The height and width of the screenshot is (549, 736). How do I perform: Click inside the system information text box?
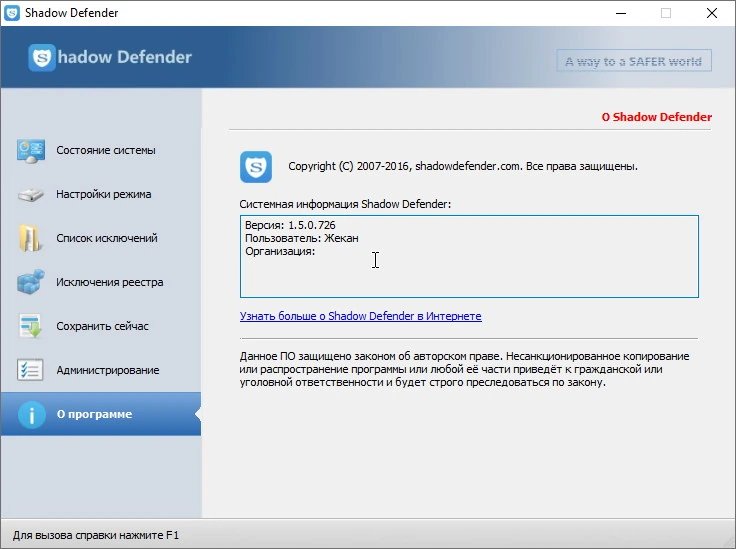click(x=469, y=257)
